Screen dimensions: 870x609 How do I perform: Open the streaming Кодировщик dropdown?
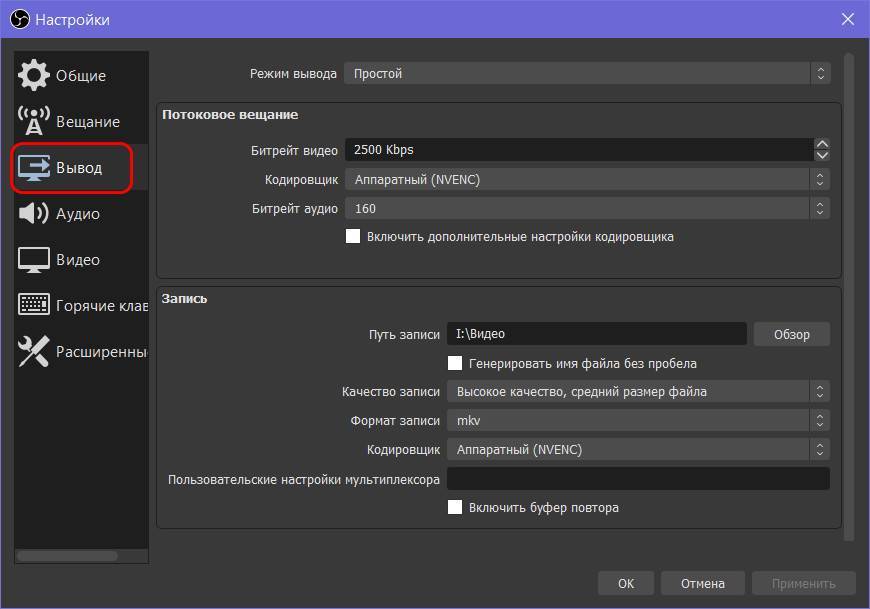click(586, 179)
